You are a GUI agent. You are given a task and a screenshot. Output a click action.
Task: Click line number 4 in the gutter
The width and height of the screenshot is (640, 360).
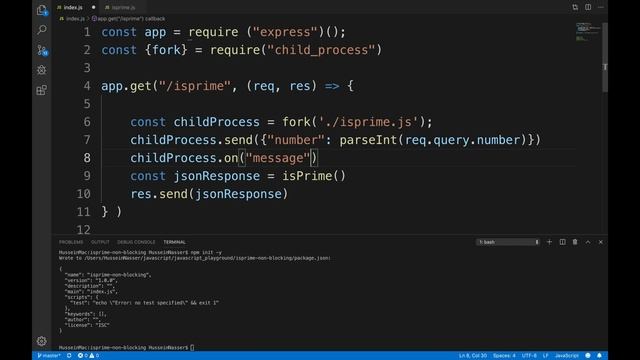click(87, 86)
